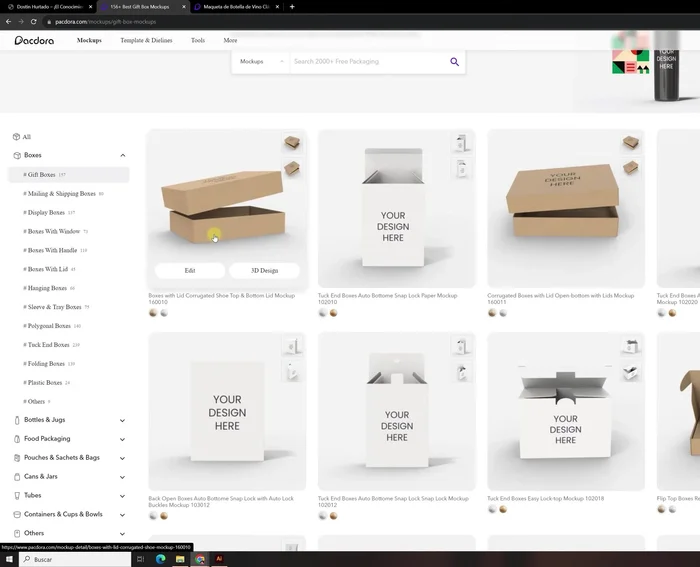Open the Tuck End Boxes Mockup 102010 thumbnail
Screen dimensions: 700x567
click(x=396, y=209)
